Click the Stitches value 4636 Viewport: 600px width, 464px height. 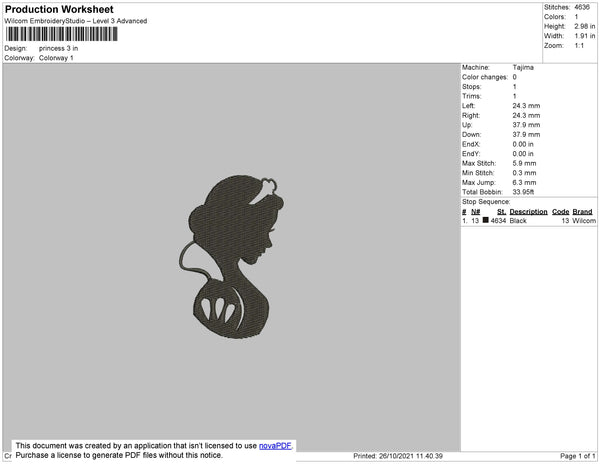pos(582,7)
